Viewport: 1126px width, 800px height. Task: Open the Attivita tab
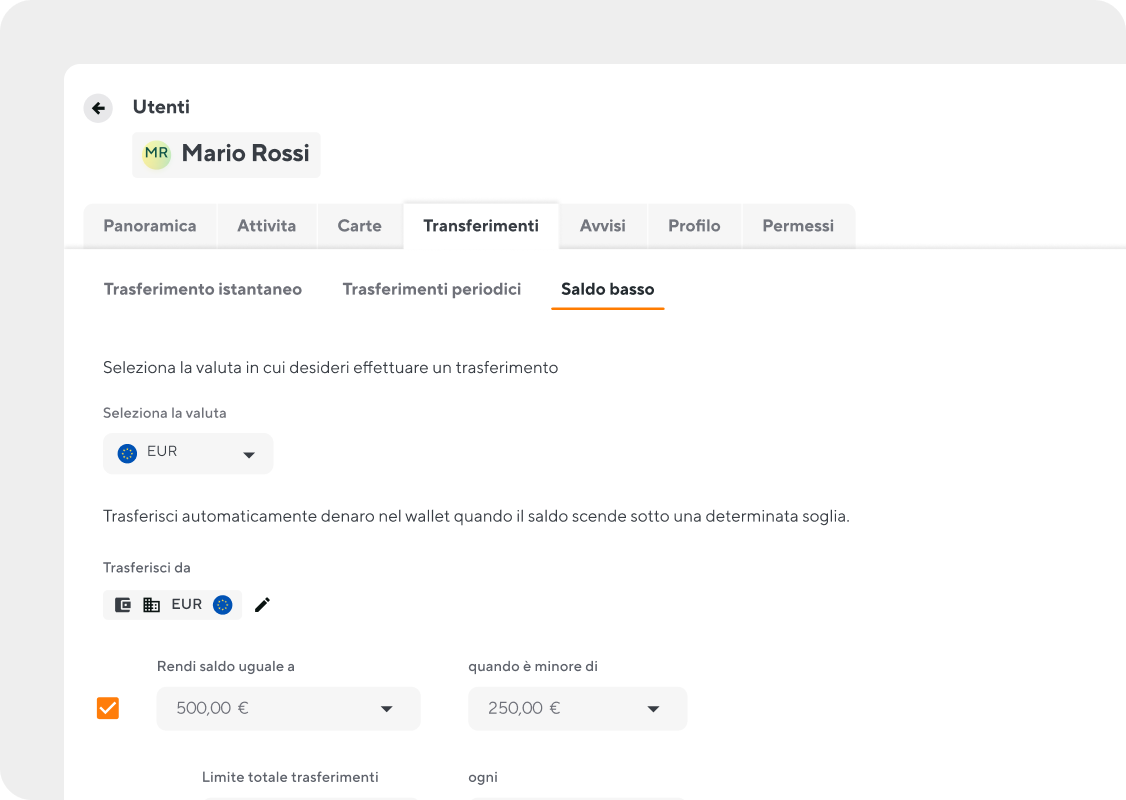point(266,226)
